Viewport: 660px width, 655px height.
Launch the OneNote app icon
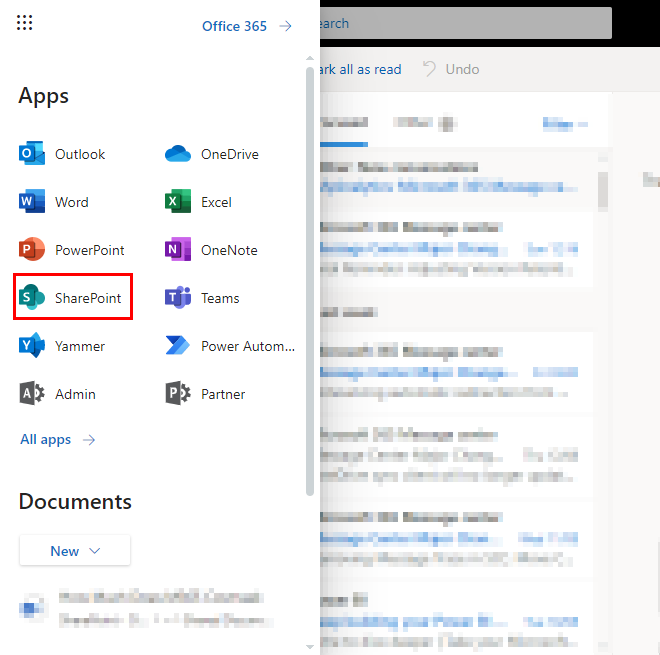178,250
